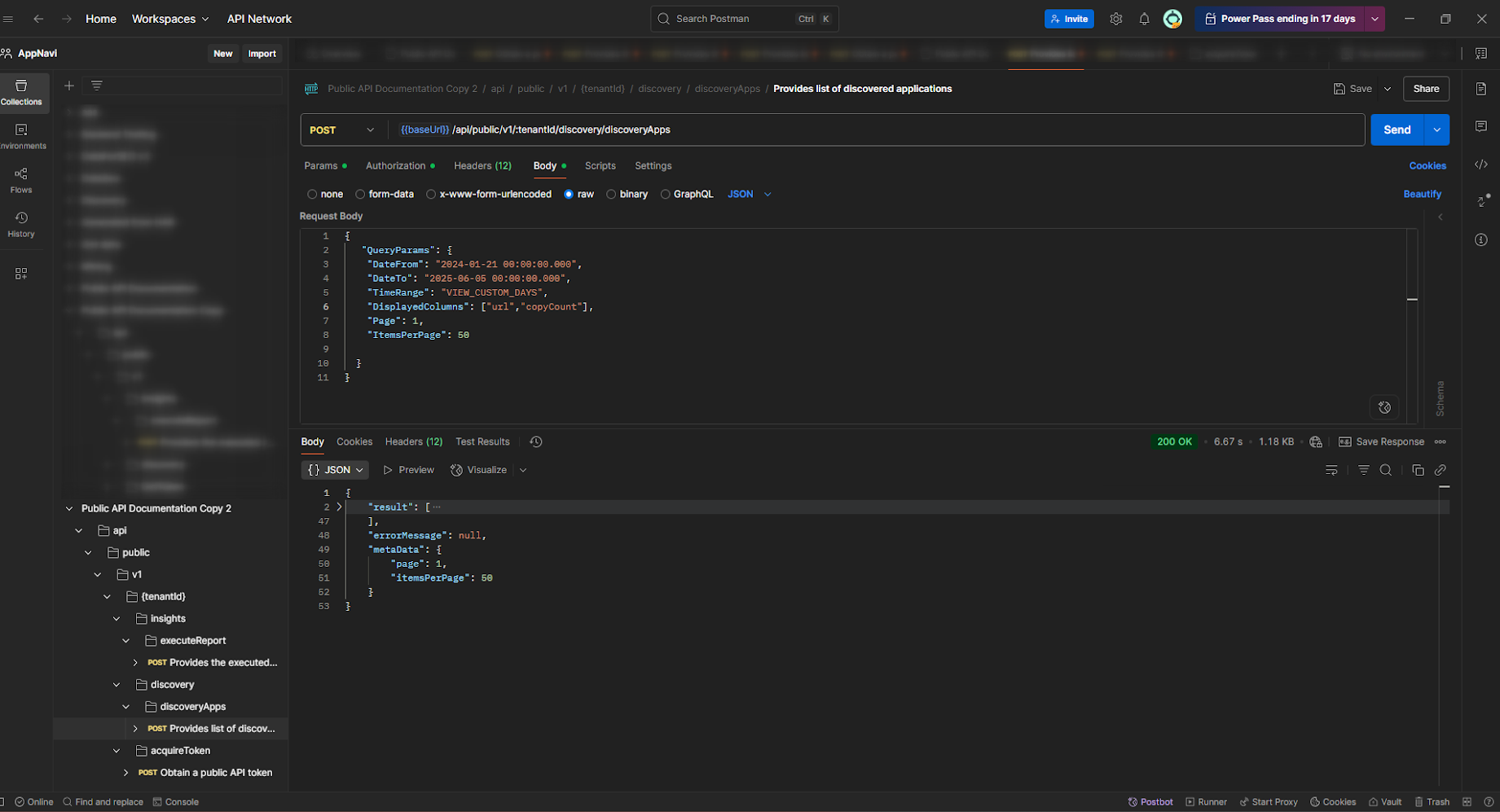The image size is (1500, 812).
Task: Click the Invite button
Action: (x=1069, y=19)
